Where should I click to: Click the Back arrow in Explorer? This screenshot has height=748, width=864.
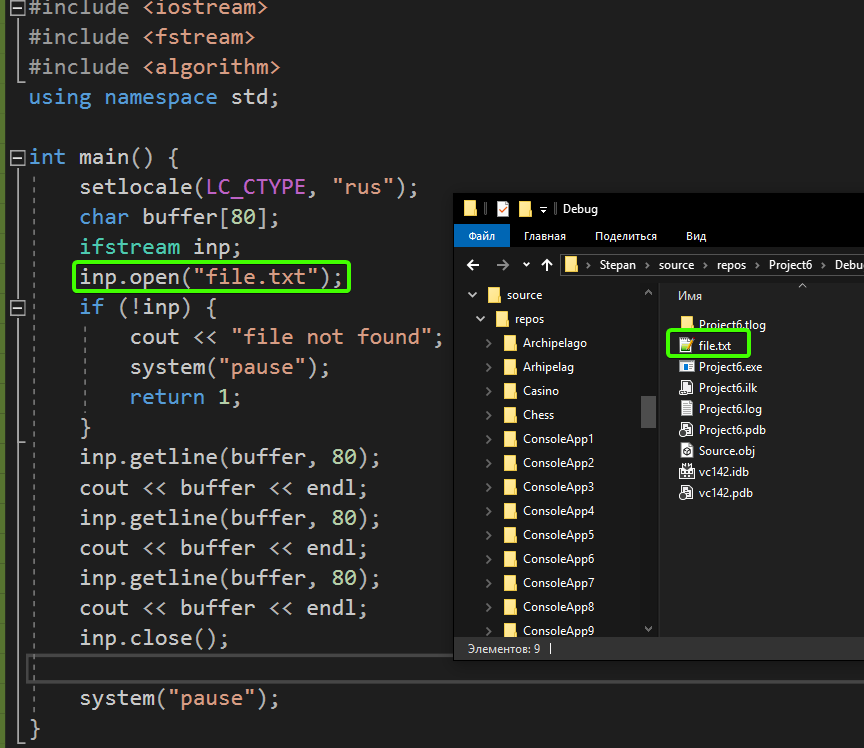(x=474, y=265)
